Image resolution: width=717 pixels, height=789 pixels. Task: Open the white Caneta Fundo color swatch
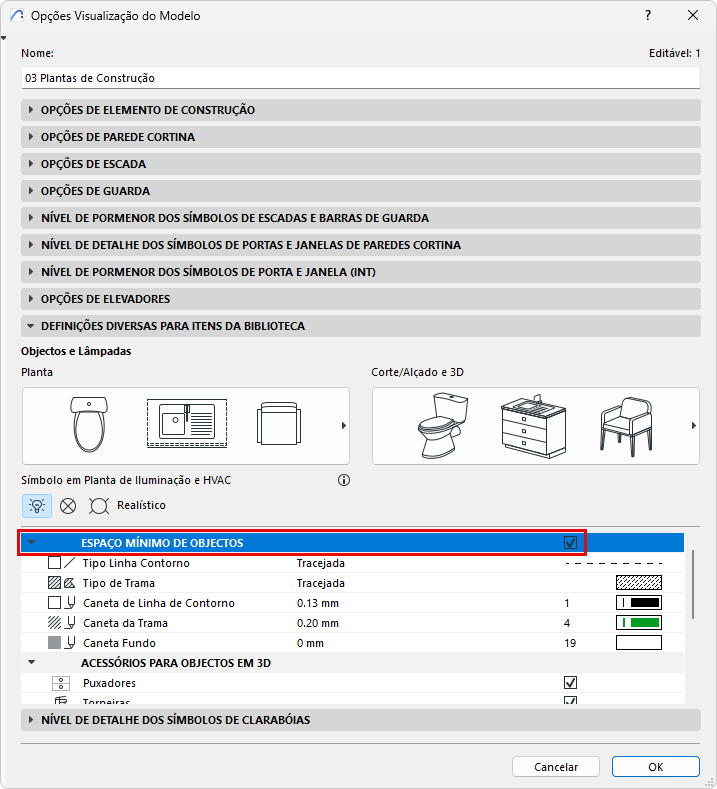click(639, 643)
